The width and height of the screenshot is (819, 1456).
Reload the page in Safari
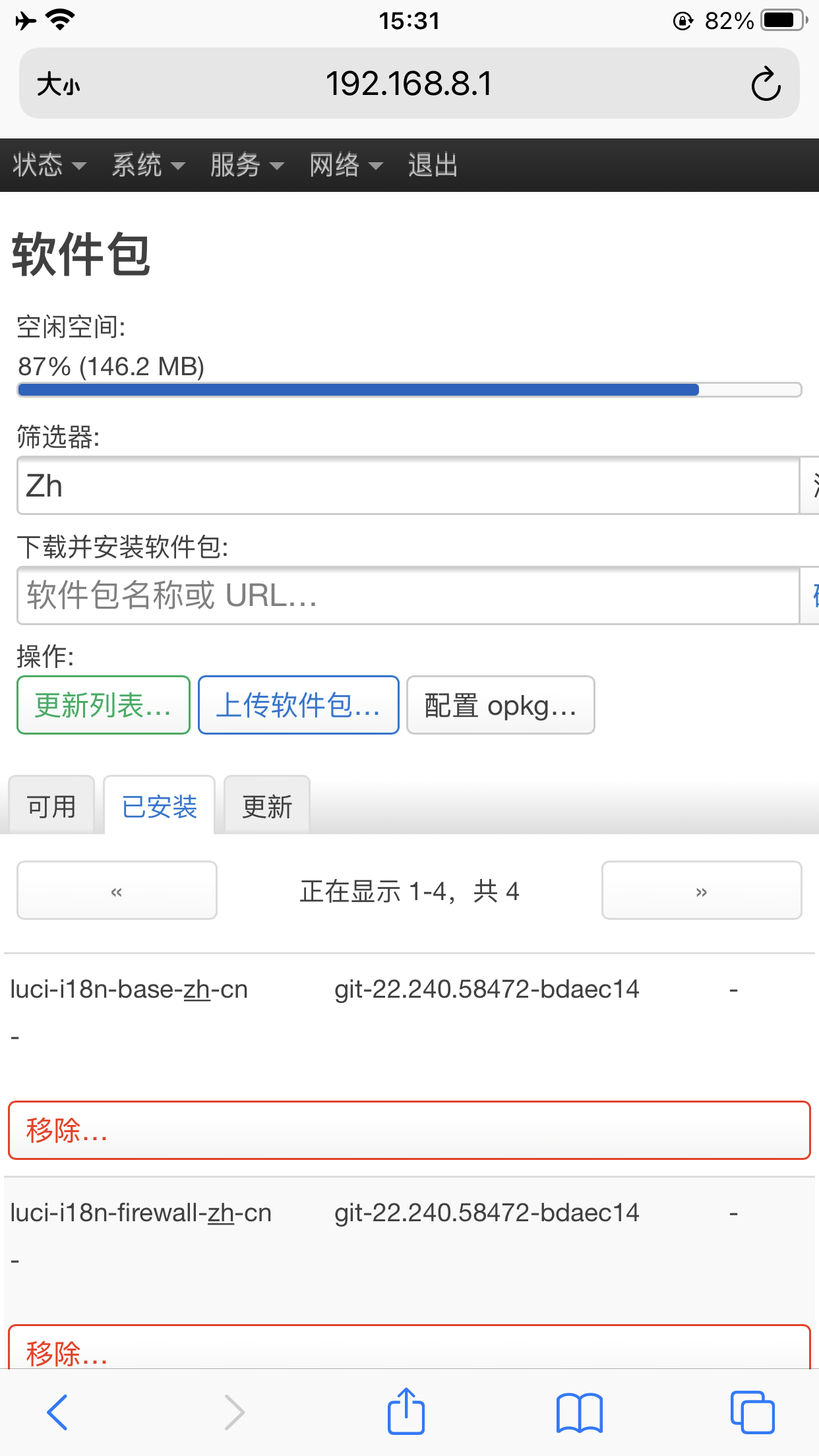[x=765, y=83]
